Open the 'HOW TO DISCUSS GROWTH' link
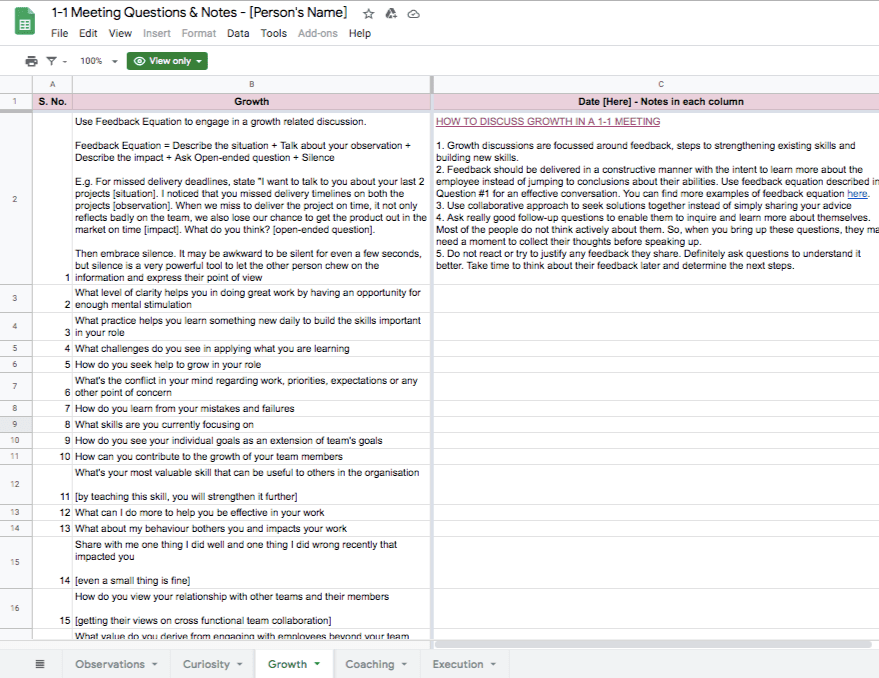The width and height of the screenshot is (879, 678). coord(548,122)
